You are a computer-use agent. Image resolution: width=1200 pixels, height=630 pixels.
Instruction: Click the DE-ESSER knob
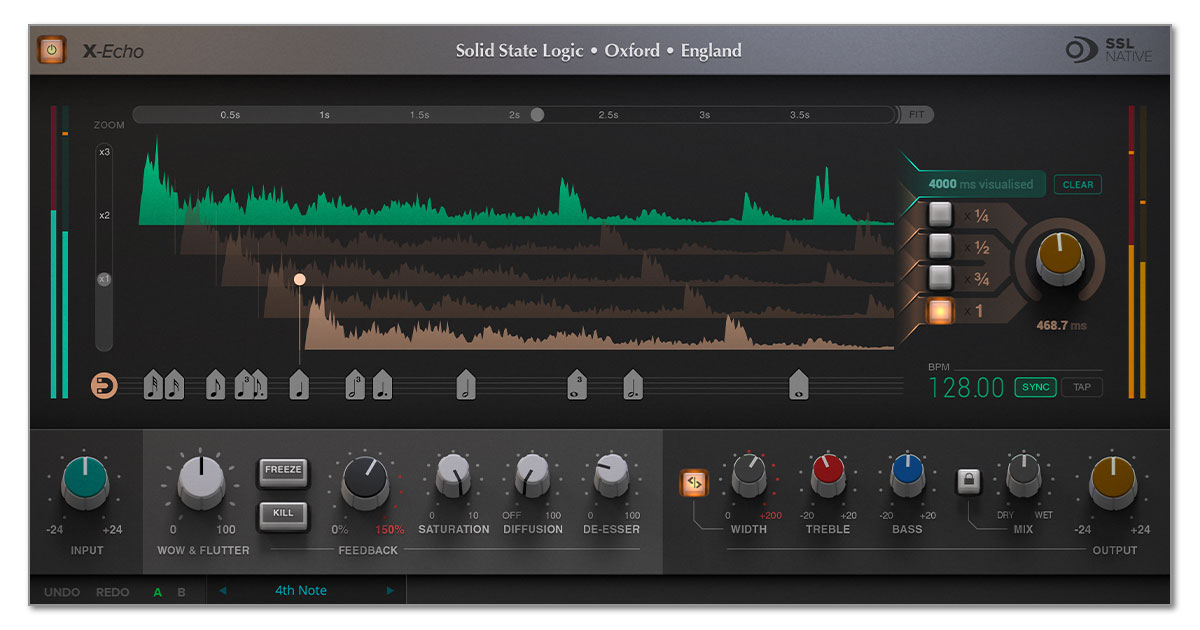(x=610, y=476)
